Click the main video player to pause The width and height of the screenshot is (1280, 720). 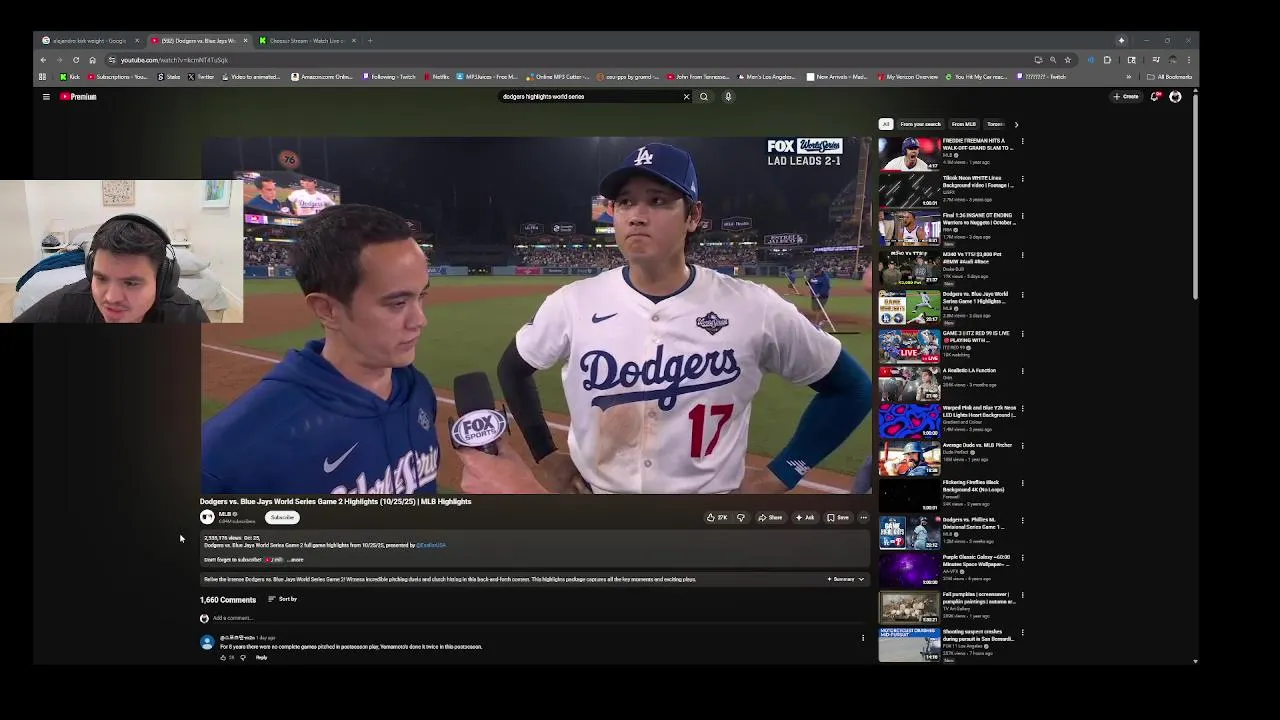point(536,315)
